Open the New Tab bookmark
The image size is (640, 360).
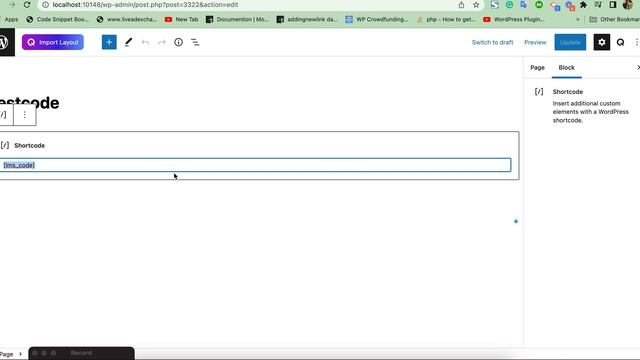(181, 19)
